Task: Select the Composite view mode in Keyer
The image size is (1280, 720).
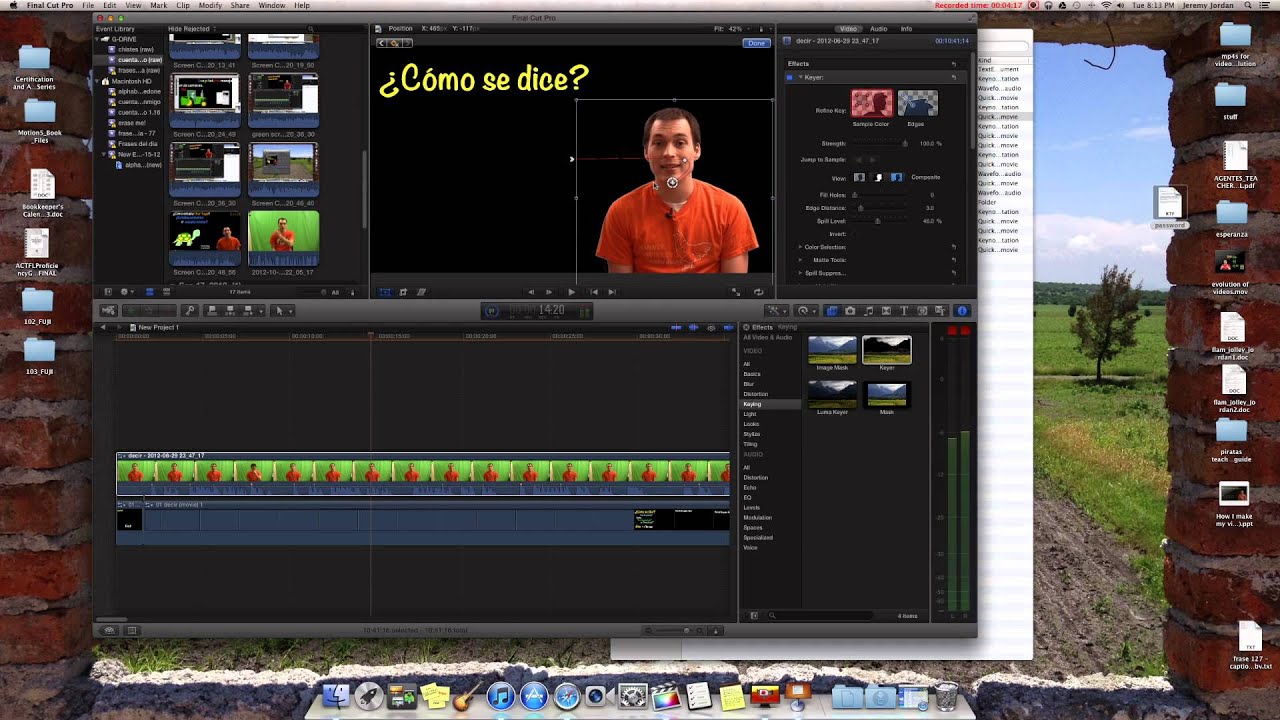Action: [896, 177]
